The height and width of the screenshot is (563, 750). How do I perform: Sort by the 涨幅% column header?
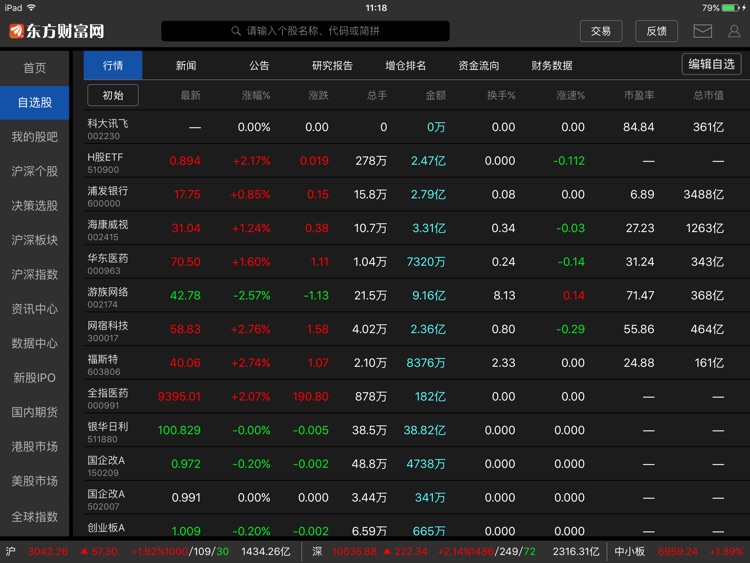pos(256,95)
